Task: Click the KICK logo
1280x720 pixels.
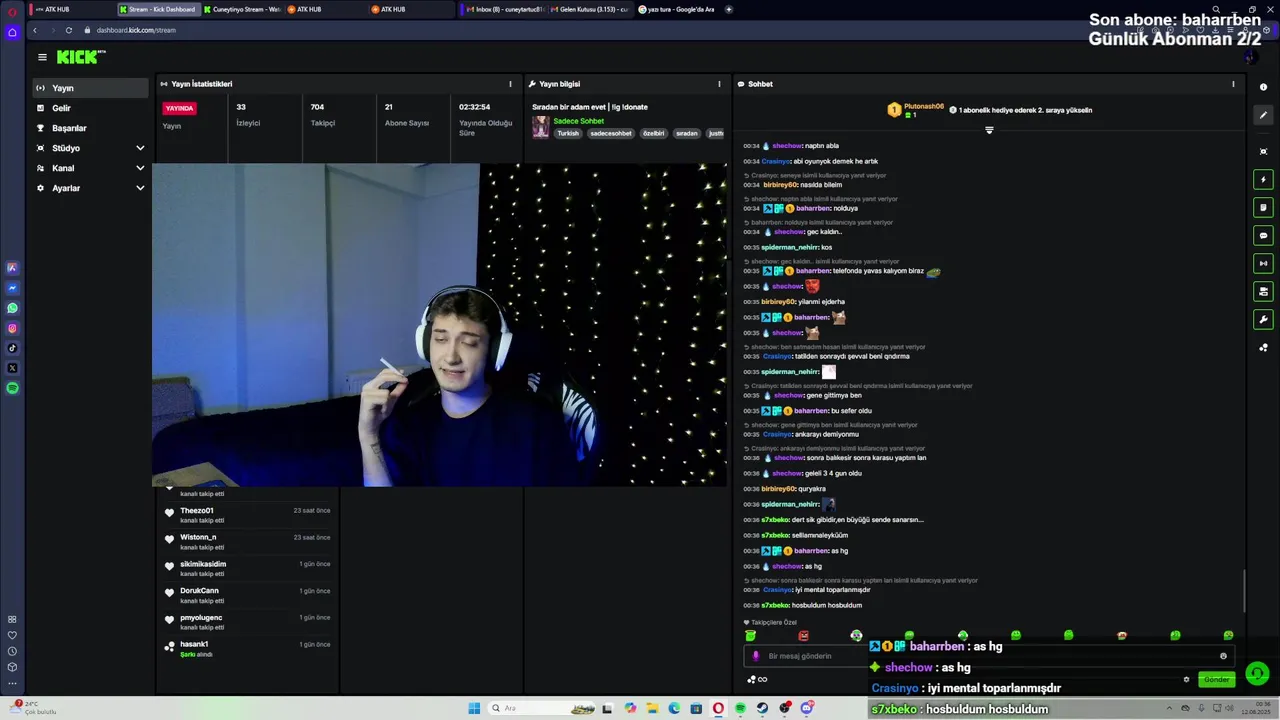Action: pos(80,57)
